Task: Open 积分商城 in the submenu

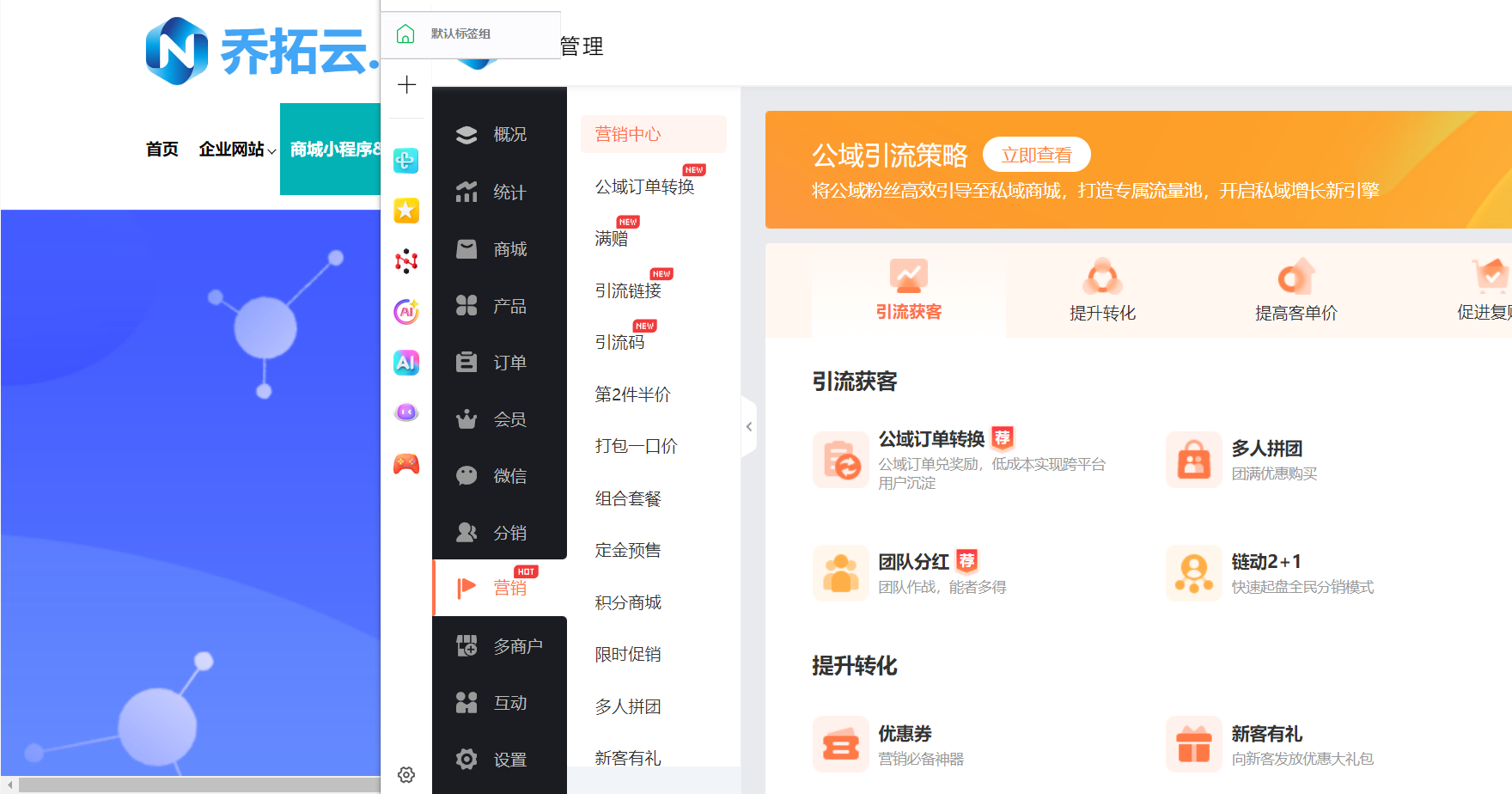Action: 628,602
